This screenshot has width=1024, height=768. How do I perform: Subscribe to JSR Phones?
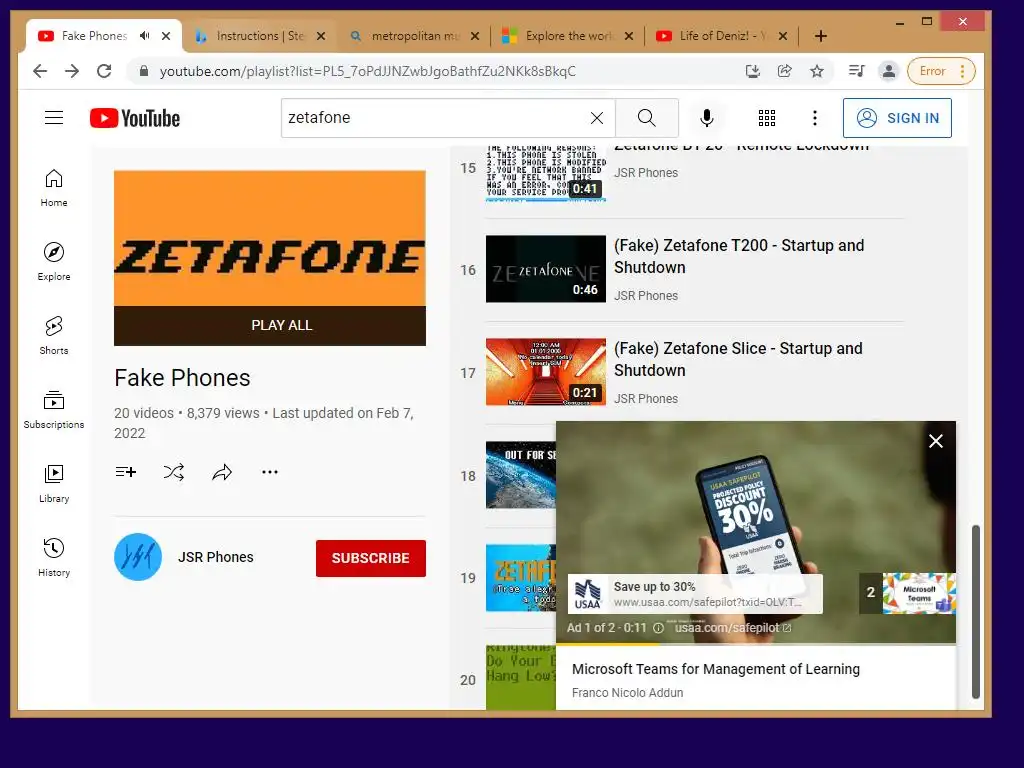[x=370, y=558]
